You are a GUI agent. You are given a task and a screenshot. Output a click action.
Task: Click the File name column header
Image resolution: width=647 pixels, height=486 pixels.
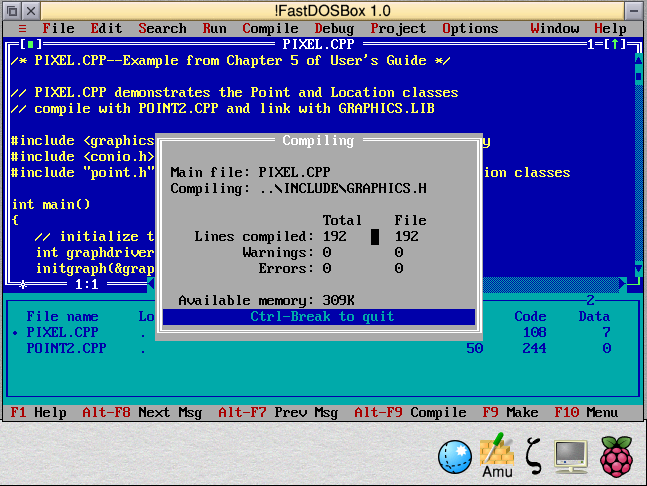62,316
